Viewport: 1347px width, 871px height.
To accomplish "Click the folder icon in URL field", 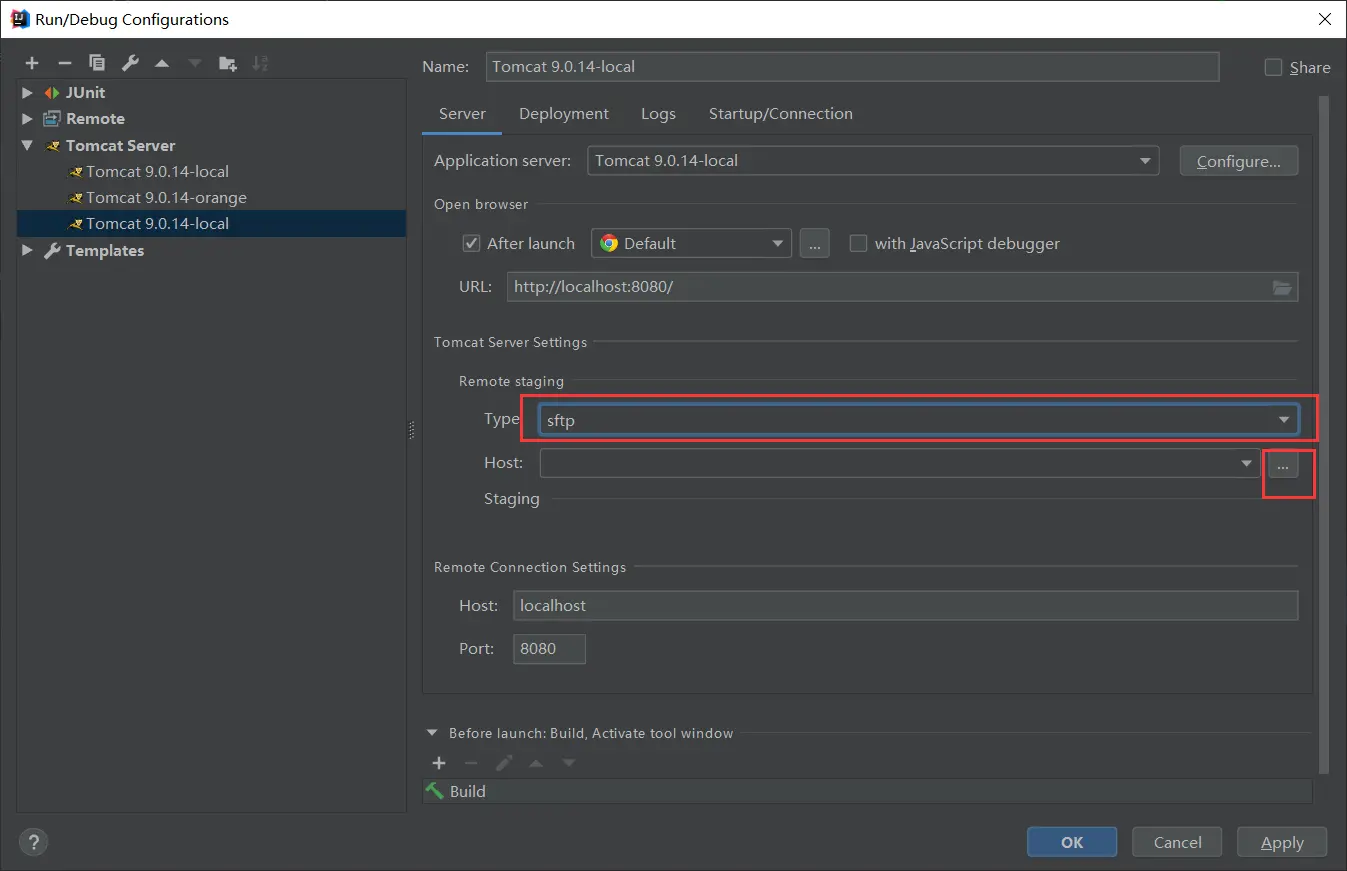I will coord(1282,287).
